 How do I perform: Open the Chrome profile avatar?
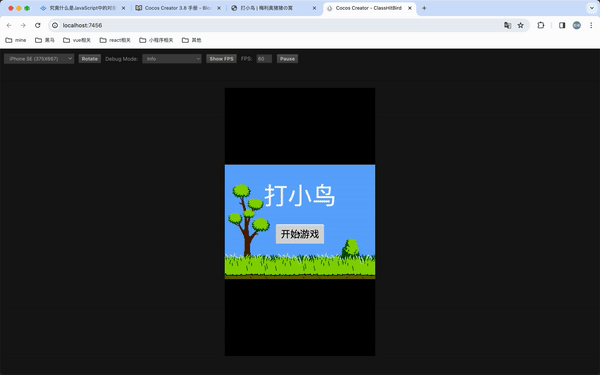click(577, 25)
